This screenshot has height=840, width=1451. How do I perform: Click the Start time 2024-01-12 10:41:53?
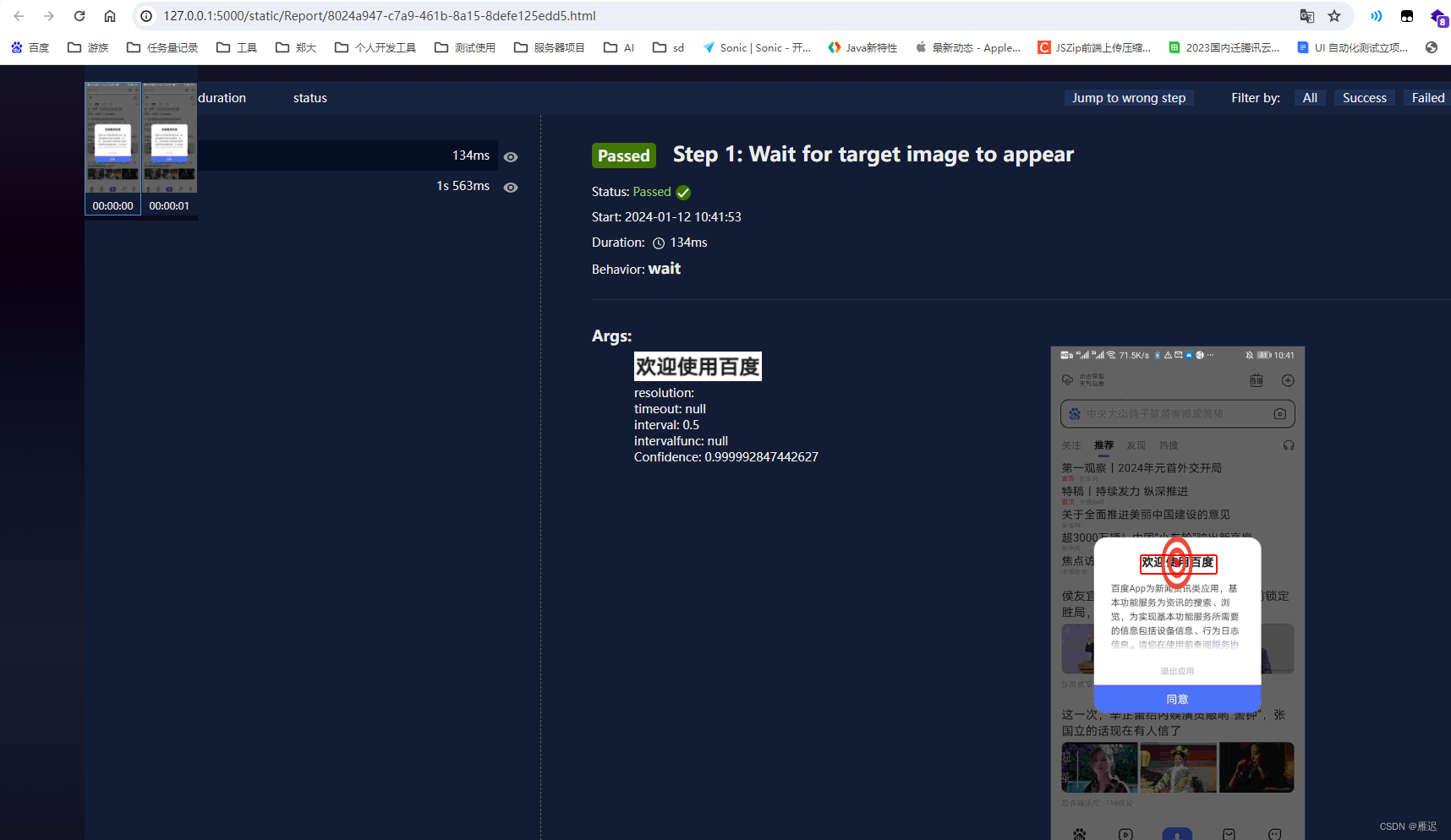click(682, 217)
